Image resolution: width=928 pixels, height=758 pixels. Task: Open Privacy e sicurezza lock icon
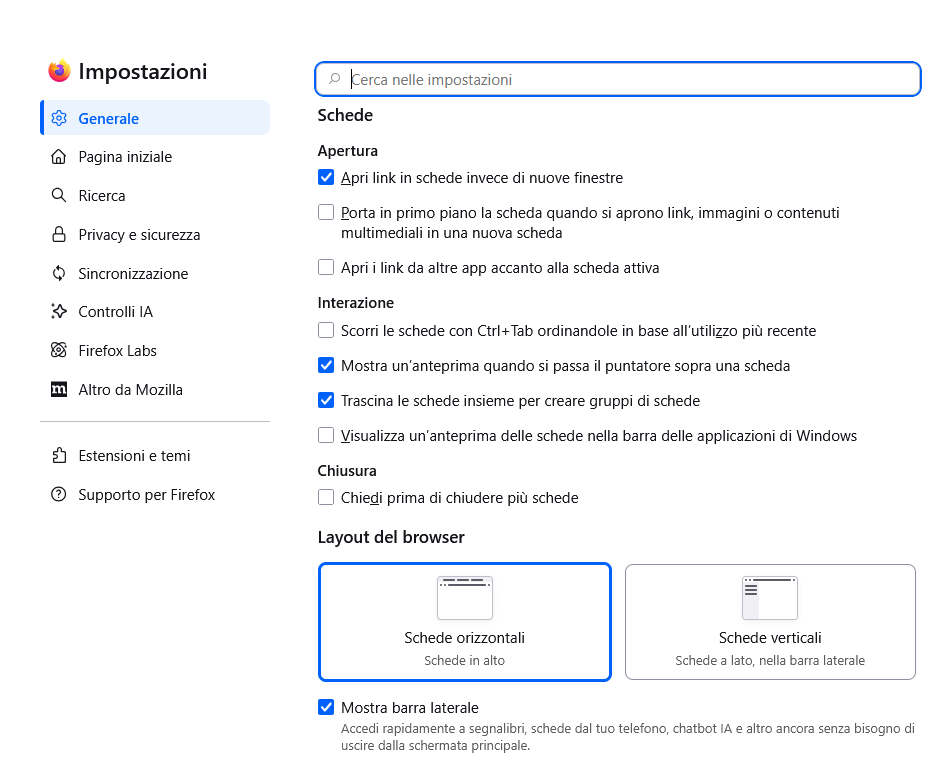tap(59, 234)
